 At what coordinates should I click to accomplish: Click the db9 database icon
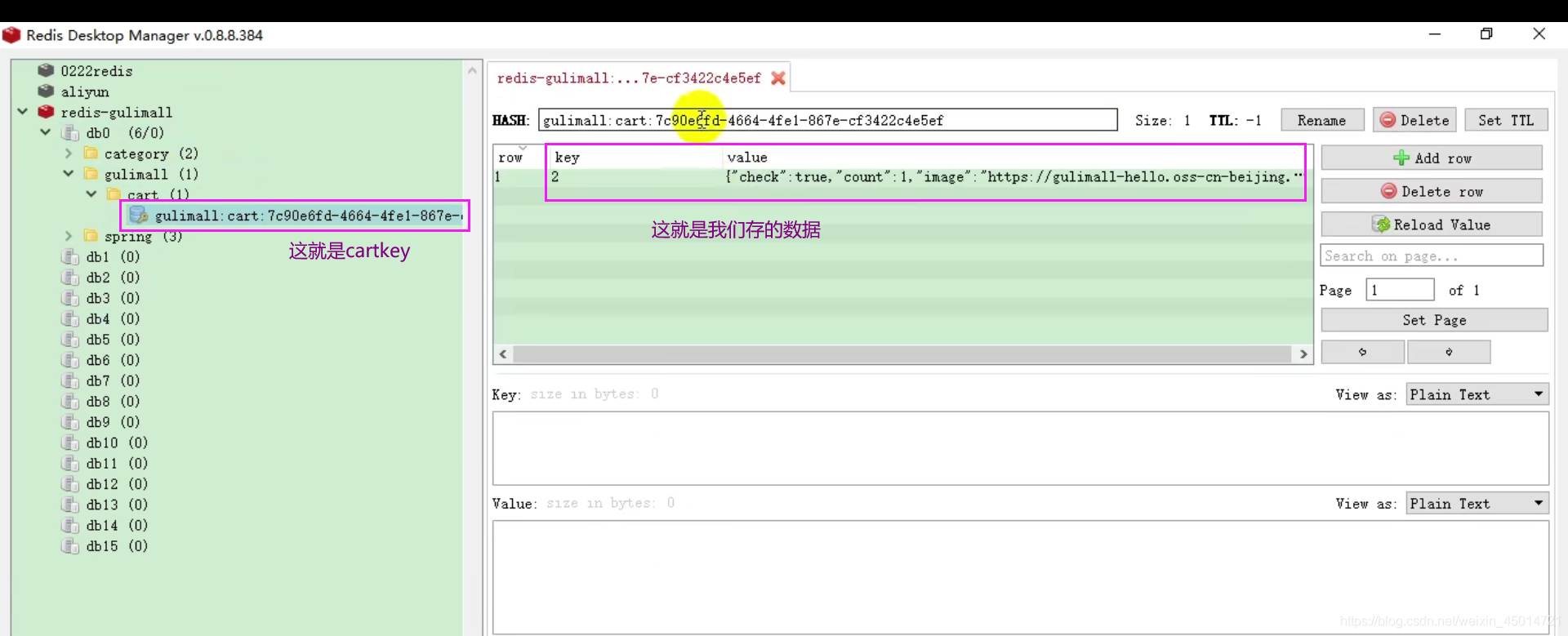tap(70, 422)
